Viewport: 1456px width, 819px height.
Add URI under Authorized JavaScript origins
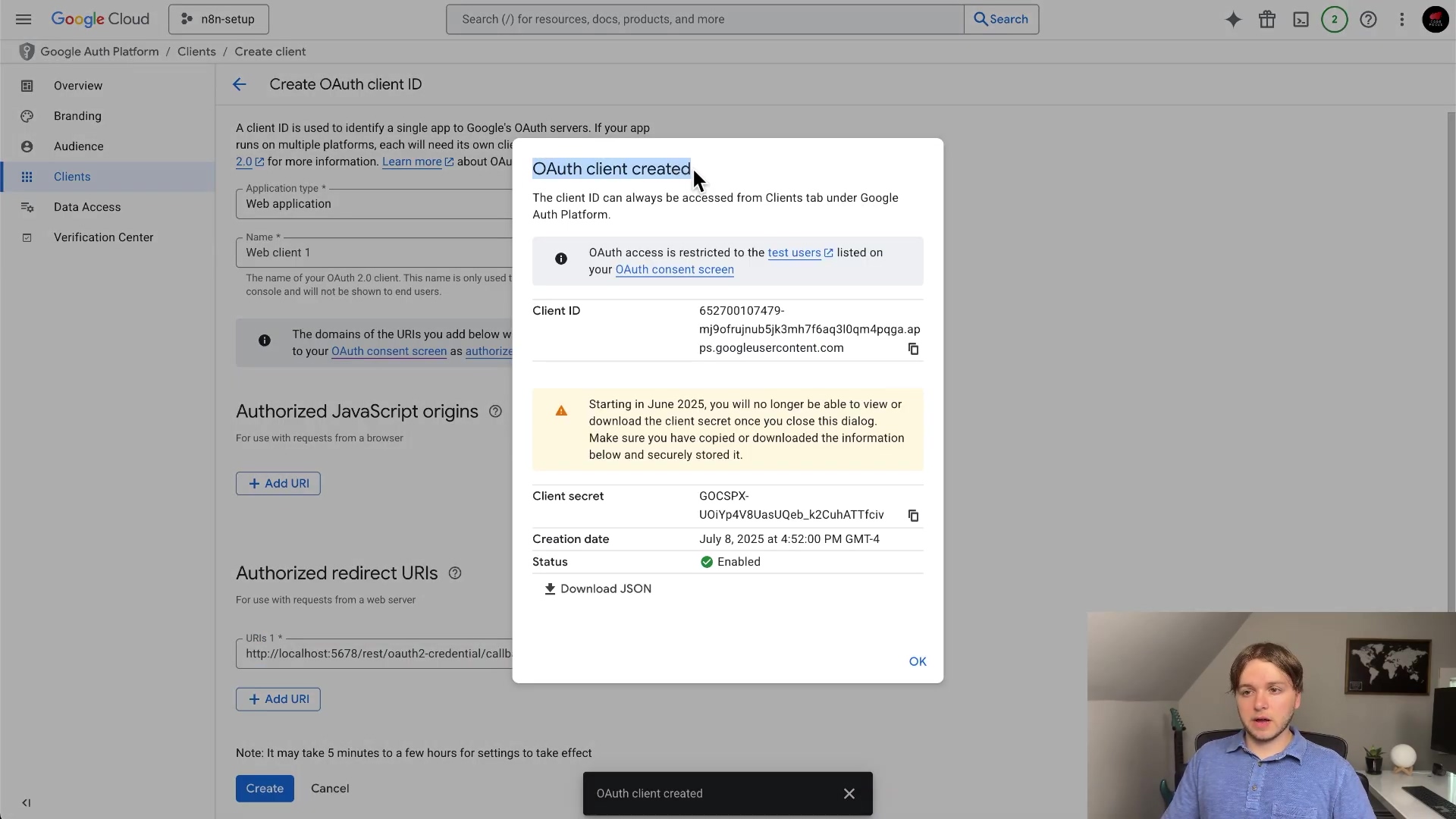[278, 483]
